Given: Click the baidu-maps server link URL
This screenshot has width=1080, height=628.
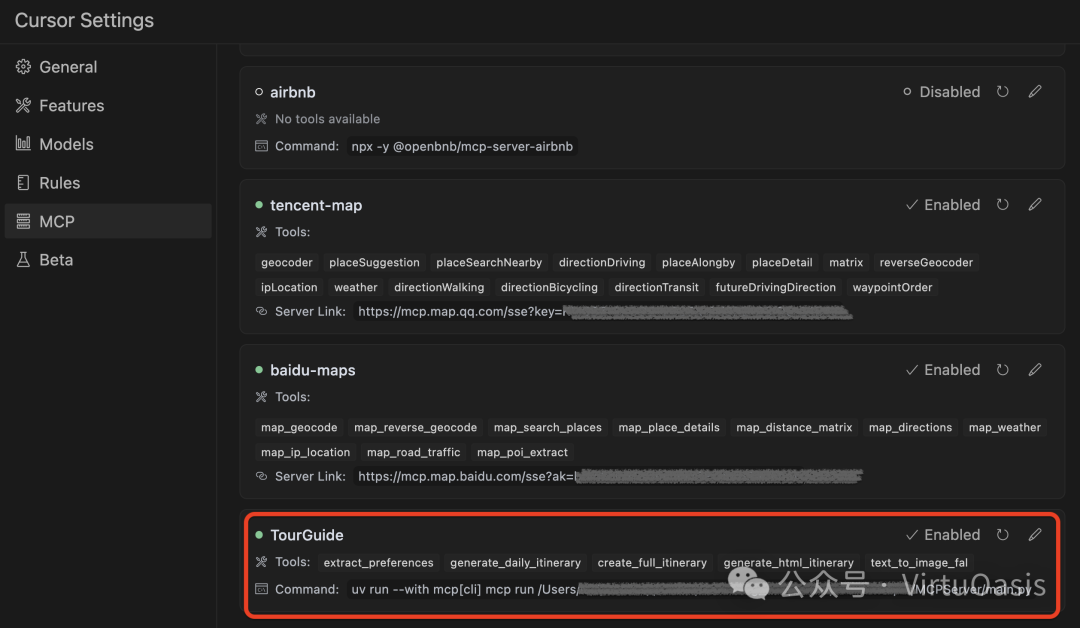Looking at the screenshot, I should pyautogui.click(x=609, y=477).
